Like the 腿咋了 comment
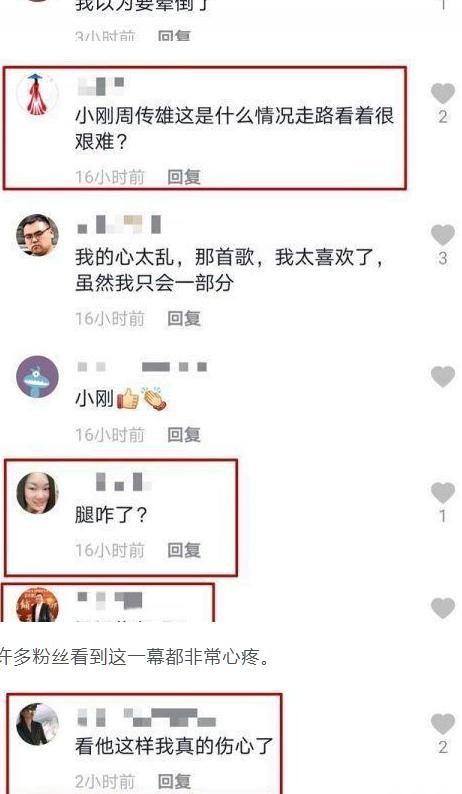 pos(443,493)
